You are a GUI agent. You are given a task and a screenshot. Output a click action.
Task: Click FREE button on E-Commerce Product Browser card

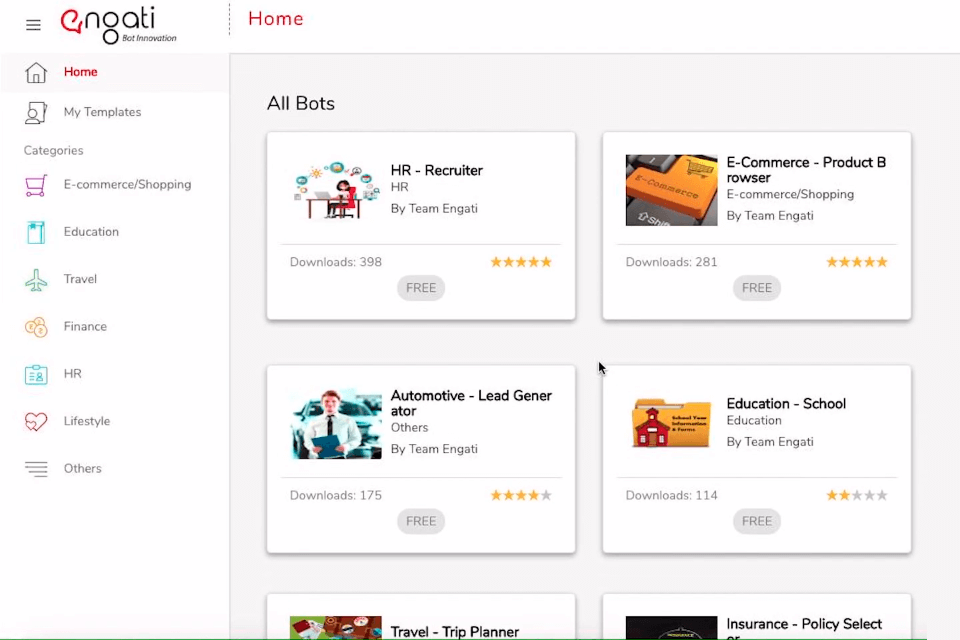point(757,288)
